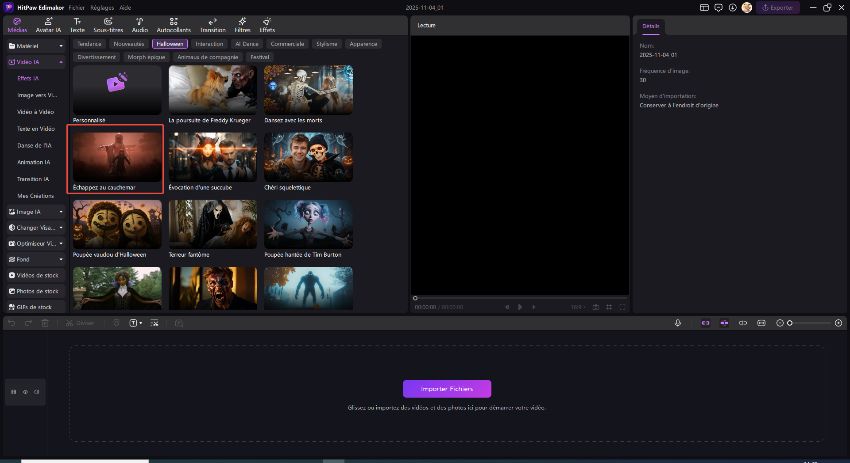The width and height of the screenshot is (850, 463).
Task: Open the Avatar IA tool
Action: 47,24
